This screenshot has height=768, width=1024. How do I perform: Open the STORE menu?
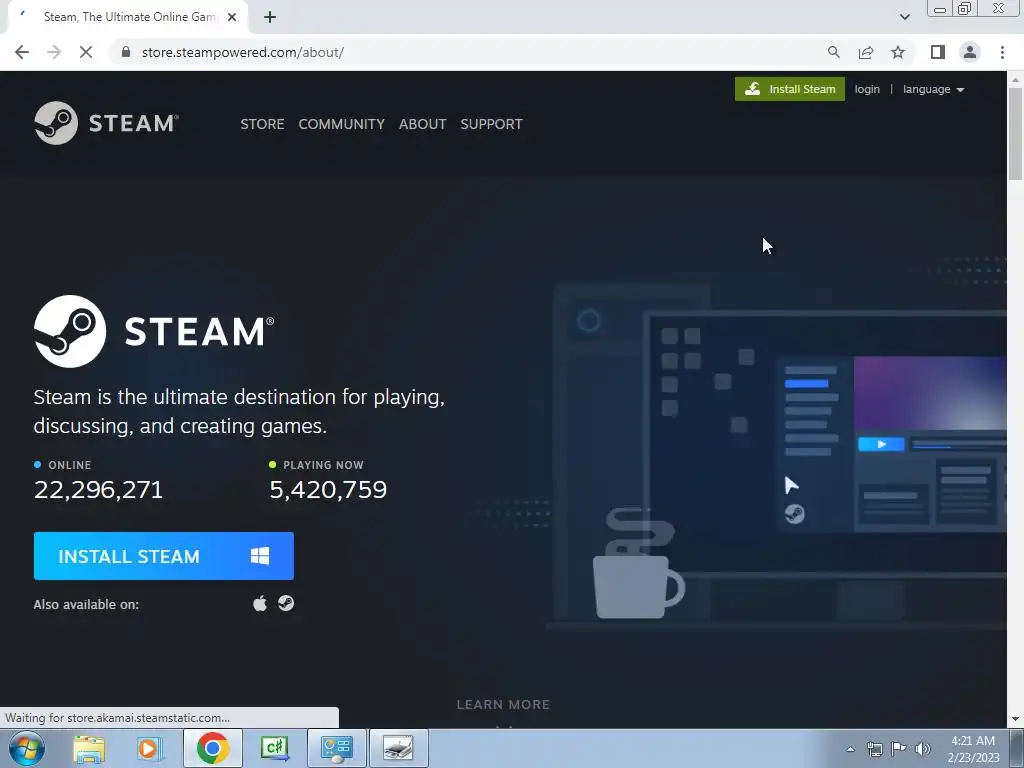[x=262, y=124]
